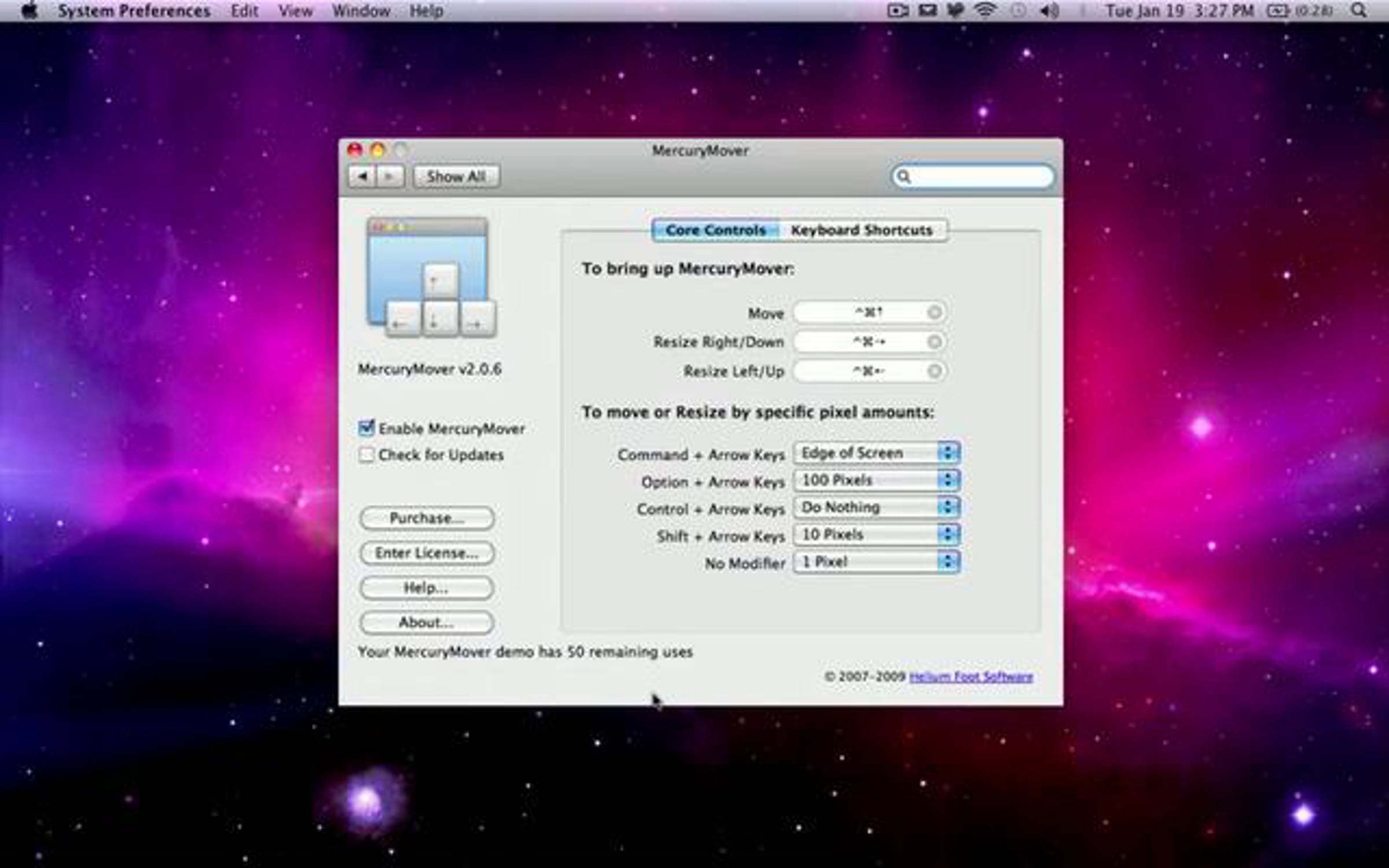Click the MercuryMover pane icon

click(431, 278)
